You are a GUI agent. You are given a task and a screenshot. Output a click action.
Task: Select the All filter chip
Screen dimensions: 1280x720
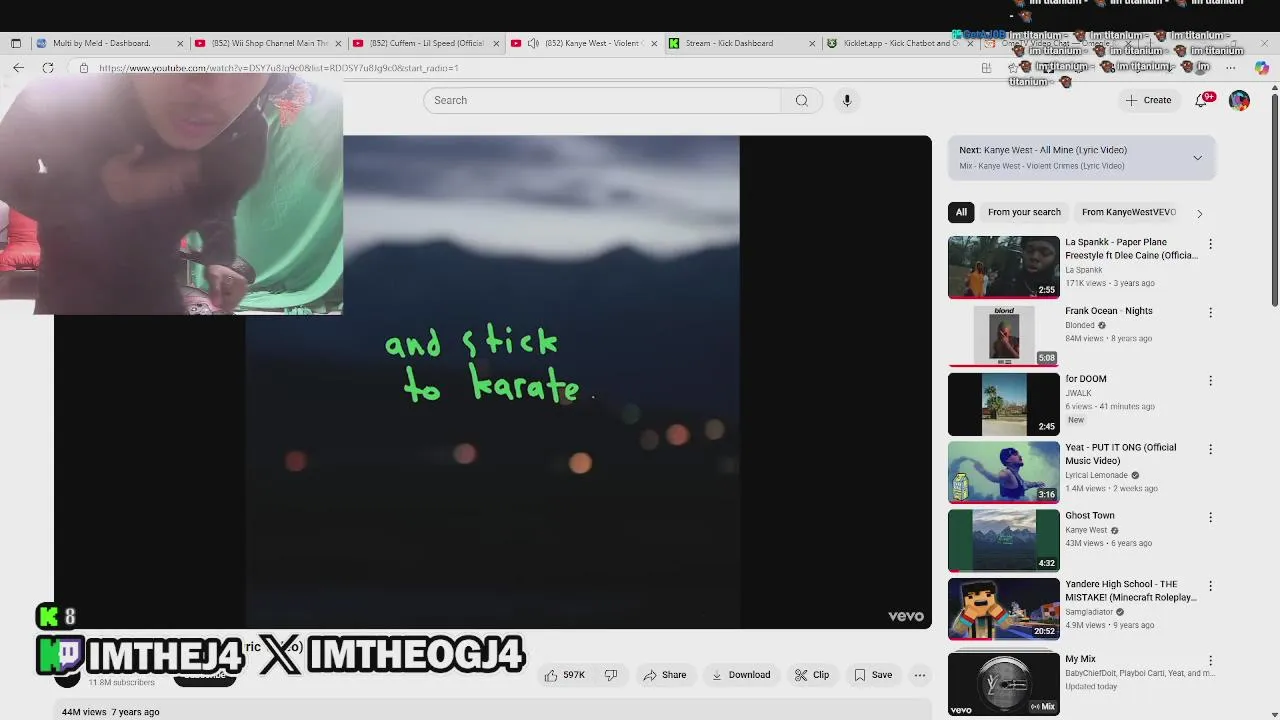click(961, 212)
